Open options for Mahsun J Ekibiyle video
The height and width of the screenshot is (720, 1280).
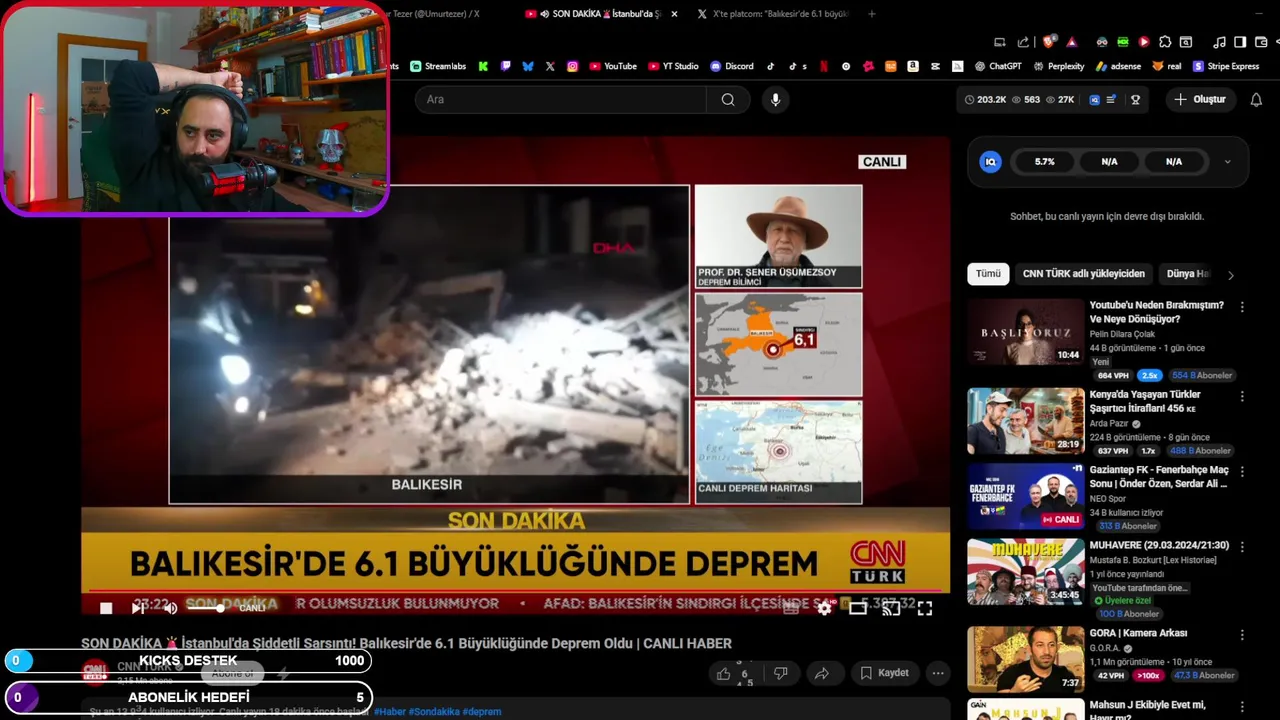pos(1242,708)
